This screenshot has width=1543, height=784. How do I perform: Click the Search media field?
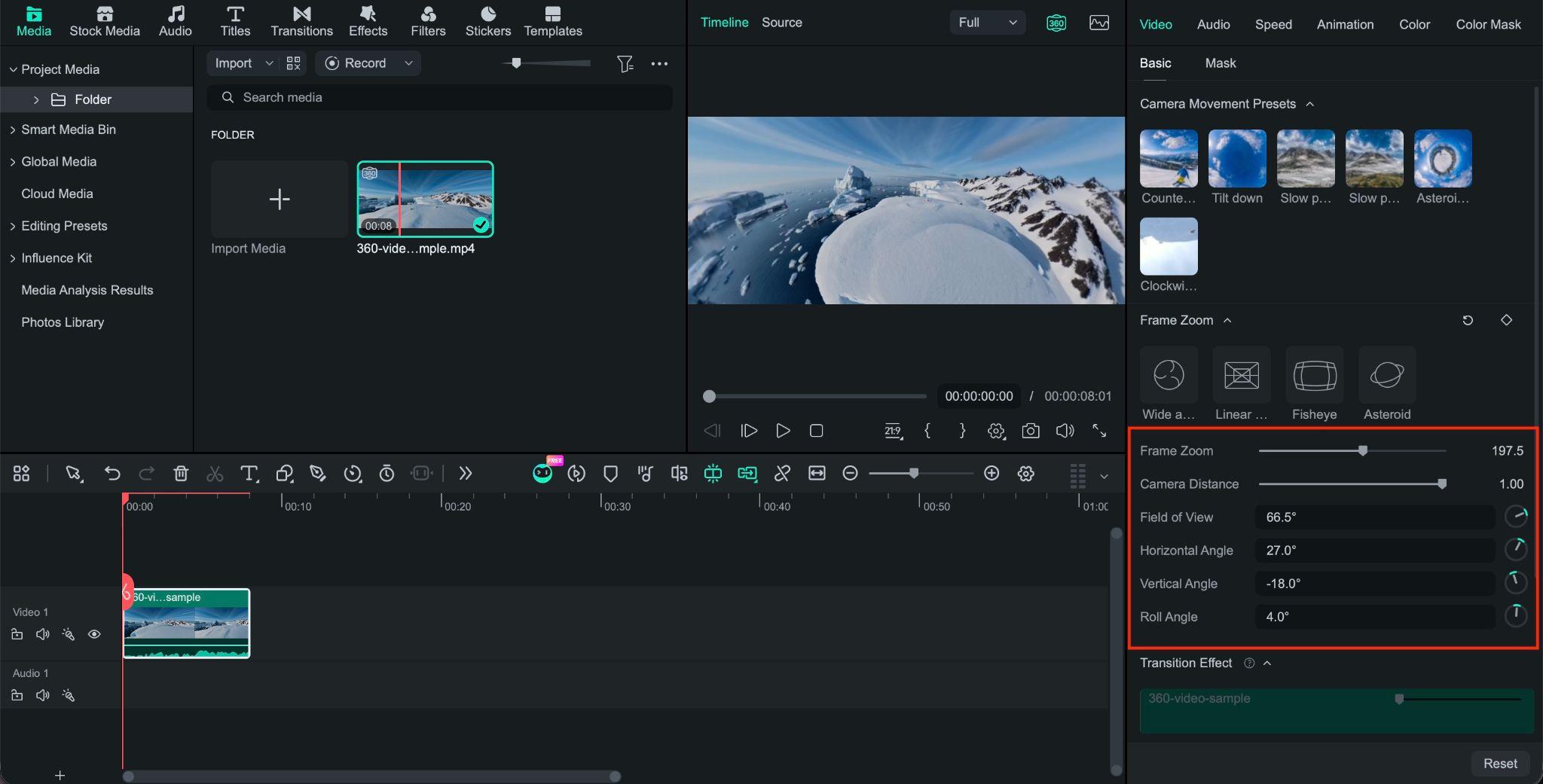(440, 97)
